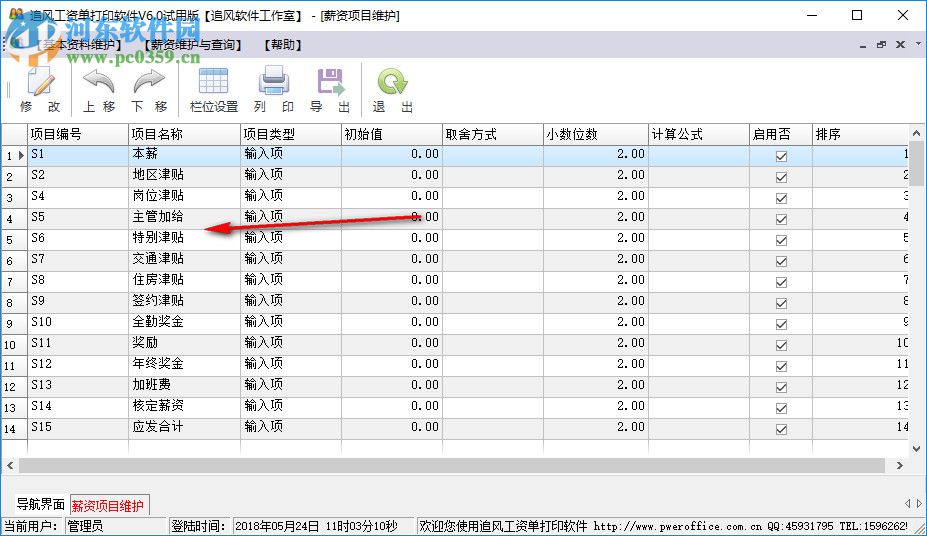Switch to the 导航界面 tab
927x536 pixels.
pyautogui.click(x=40, y=504)
